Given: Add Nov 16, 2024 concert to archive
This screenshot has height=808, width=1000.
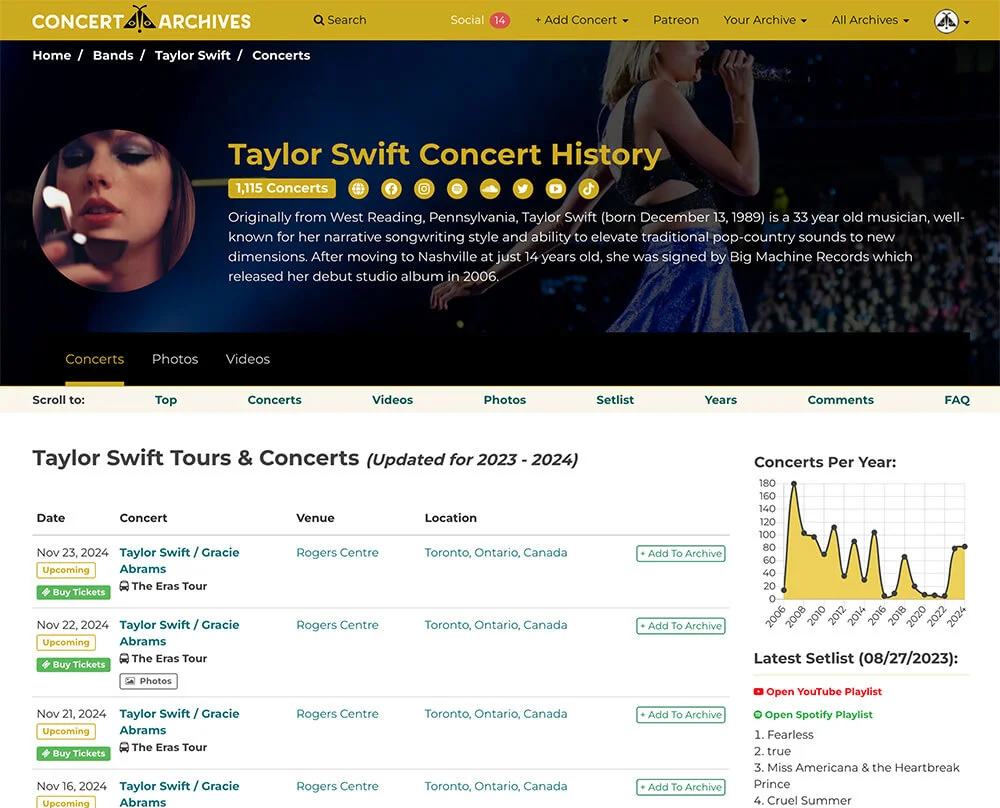Looking at the screenshot, I should [x=680, y=787].
